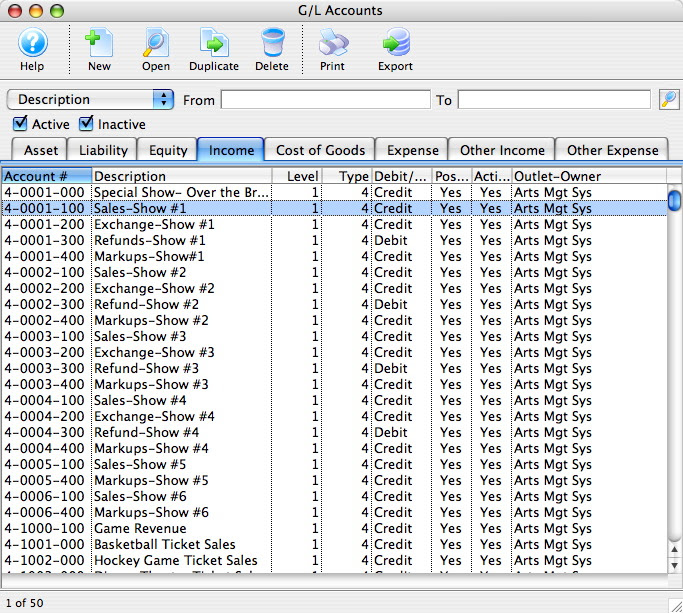Image resolution: width=683 pixels, height=613 pixels.
Task: Click the scrollbar down arrow
Action: point(675,566)
